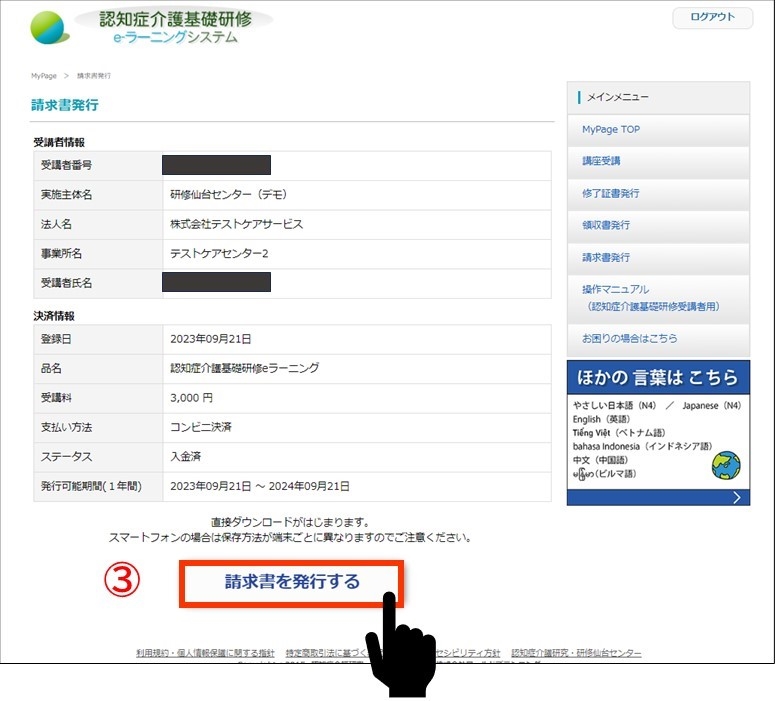
Task: Click the arrow chevron on the language banner
Action: pyautogui.click(x=736, y=498)
